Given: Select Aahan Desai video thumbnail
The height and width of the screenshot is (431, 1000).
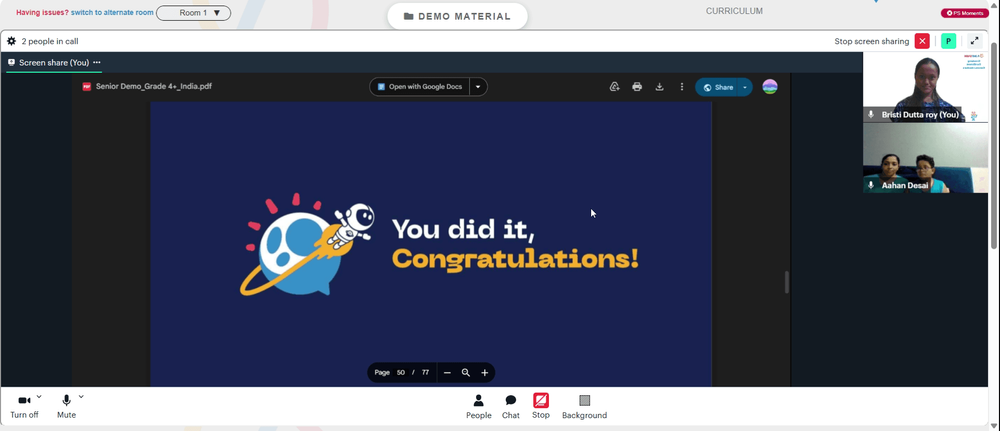Looking at the screenshot, I should tap(925, 158).
